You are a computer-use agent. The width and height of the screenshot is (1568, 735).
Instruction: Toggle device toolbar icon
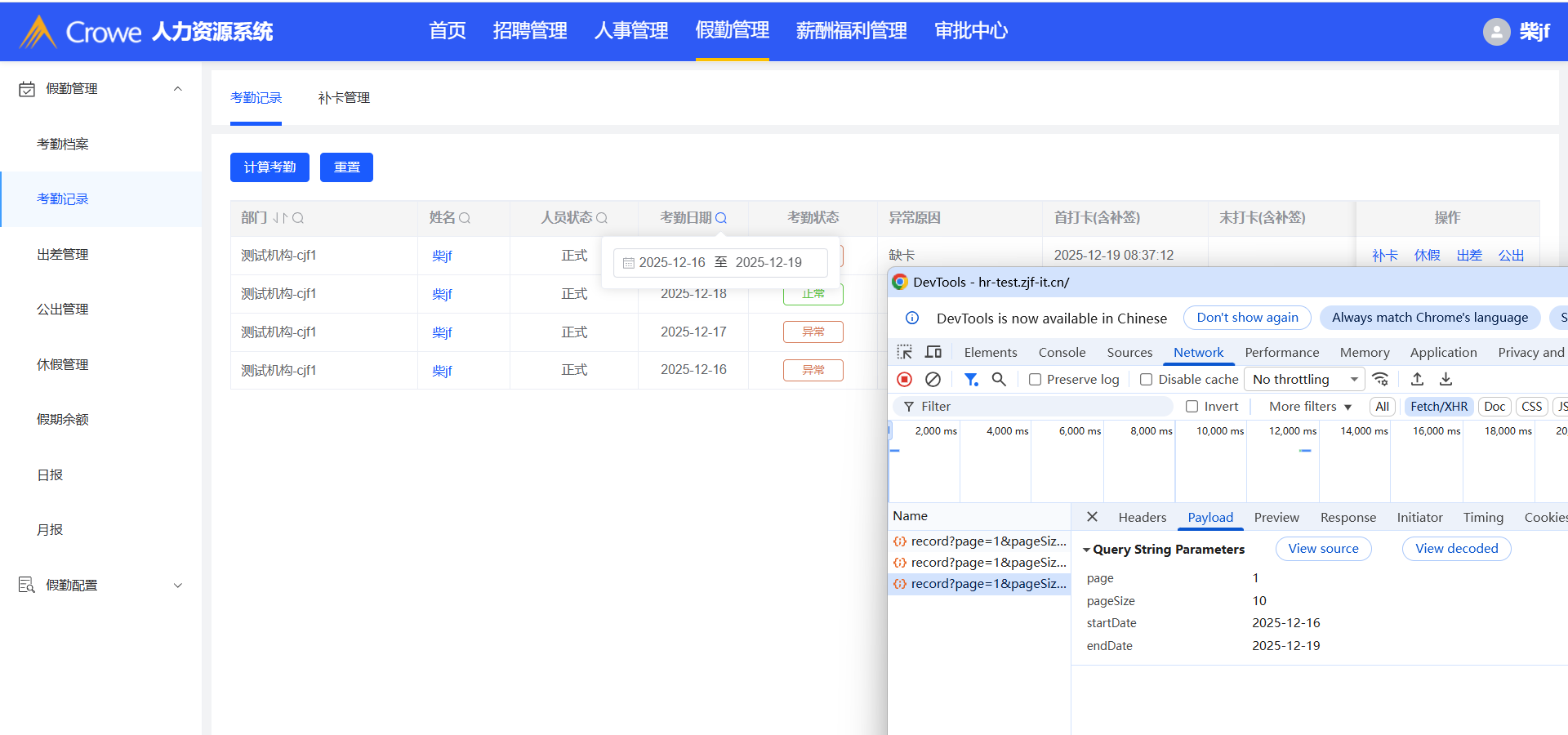coord(933,352)
